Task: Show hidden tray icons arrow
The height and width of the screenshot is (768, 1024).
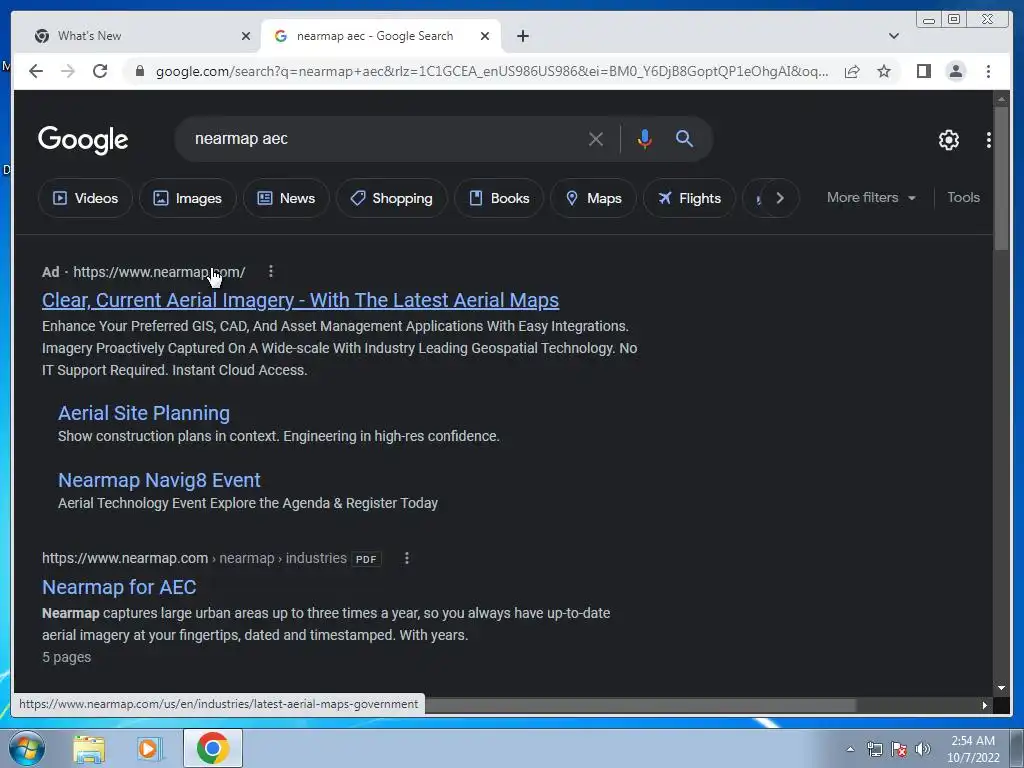Action: click(x=850, y=749)
